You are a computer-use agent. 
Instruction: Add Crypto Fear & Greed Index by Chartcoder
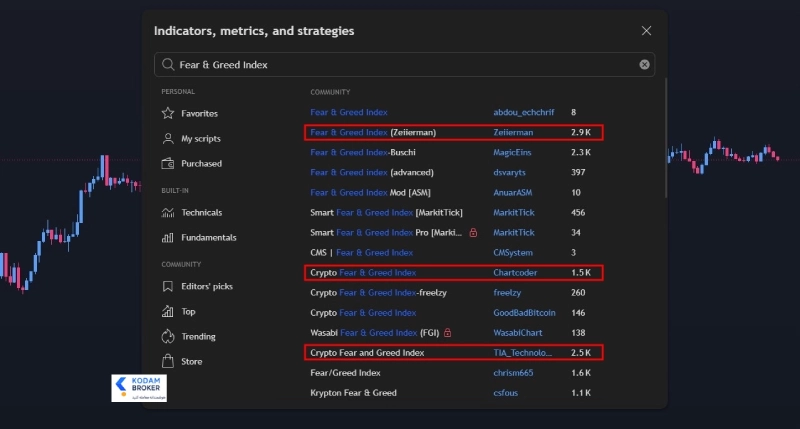pos(363,272)
